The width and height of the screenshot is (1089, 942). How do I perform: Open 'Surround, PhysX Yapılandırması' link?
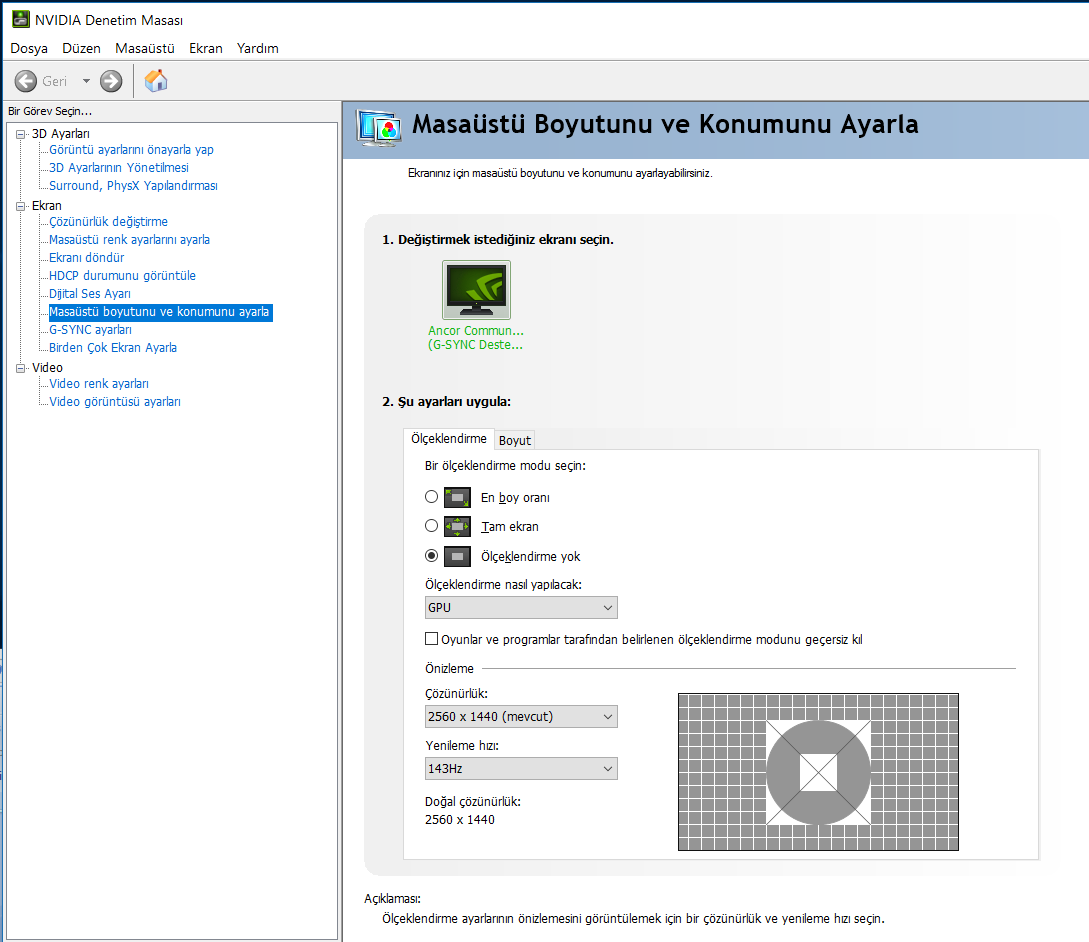click(133, 186)
